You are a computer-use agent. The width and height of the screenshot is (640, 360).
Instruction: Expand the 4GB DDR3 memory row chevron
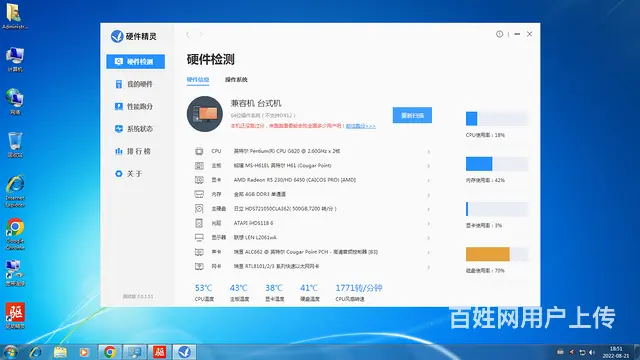429,195
